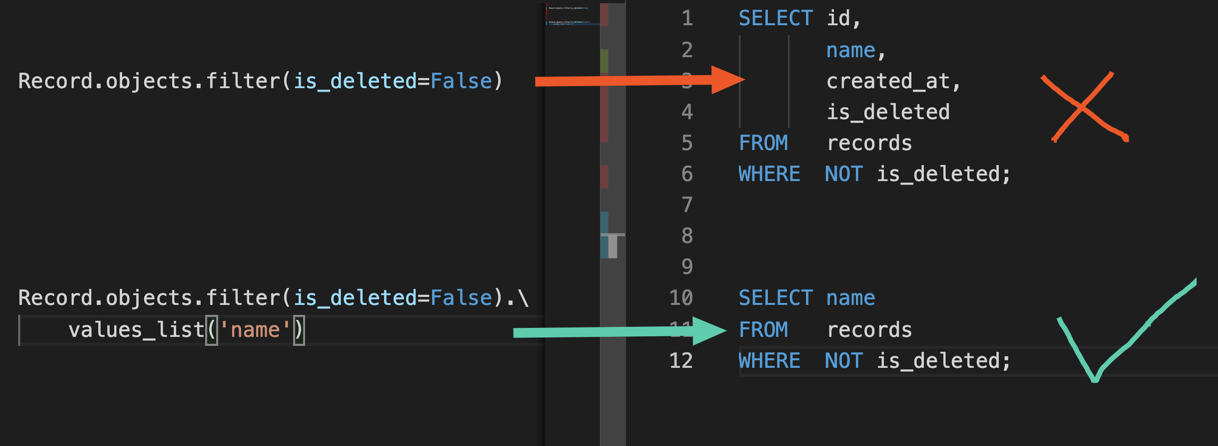
Task: Click the minimap preview of the code
Action: 572,15
